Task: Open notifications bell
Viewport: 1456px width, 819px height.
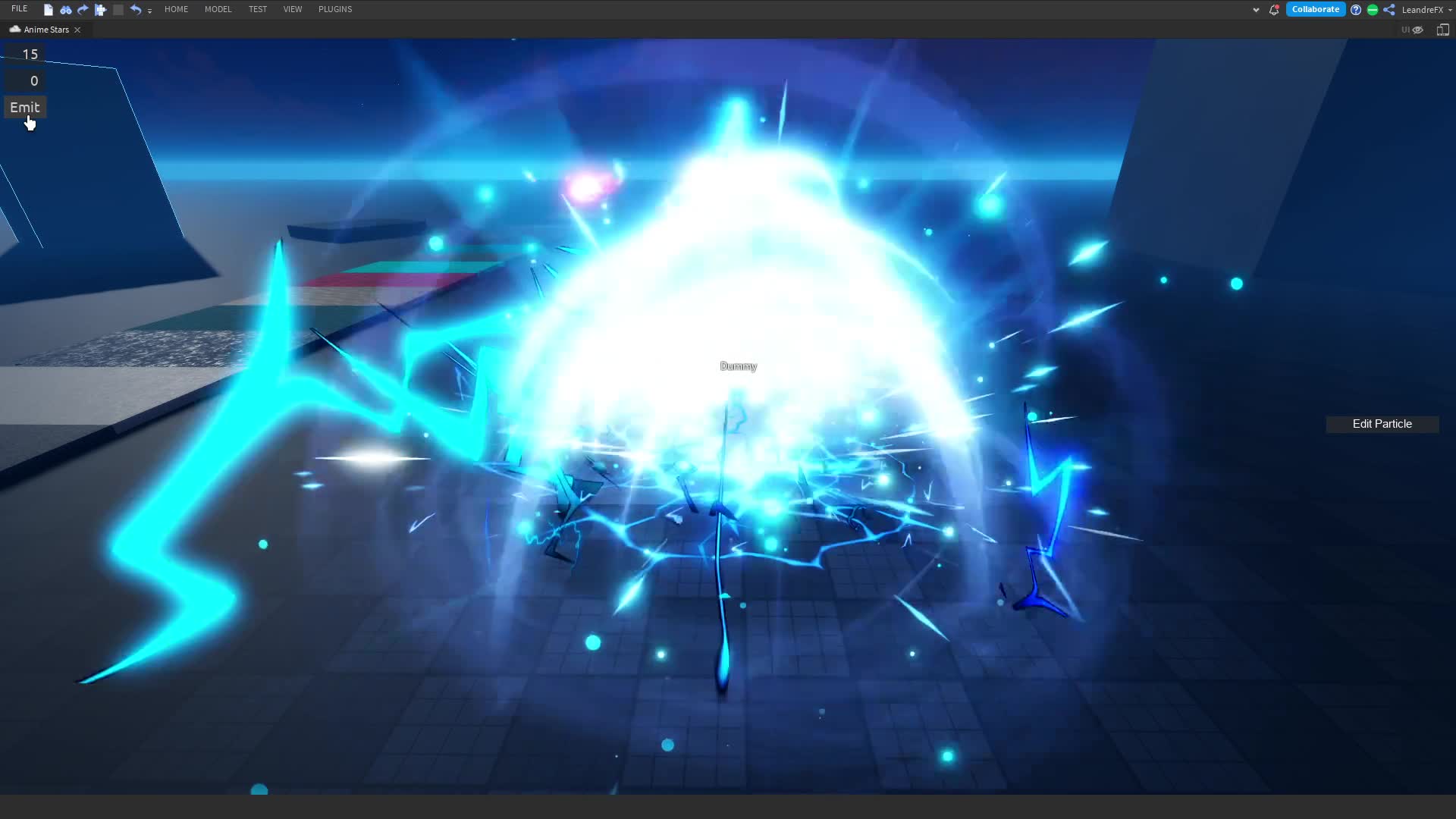Action: tap(1274, 10)
